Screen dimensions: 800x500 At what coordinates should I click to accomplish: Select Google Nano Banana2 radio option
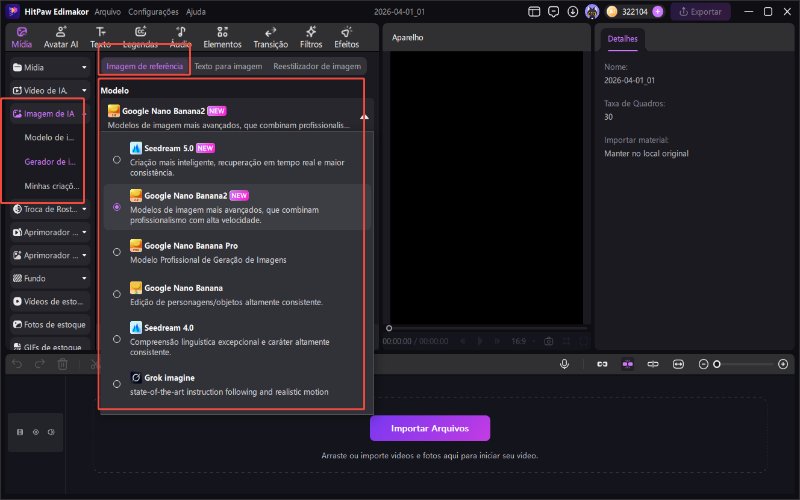117,207
